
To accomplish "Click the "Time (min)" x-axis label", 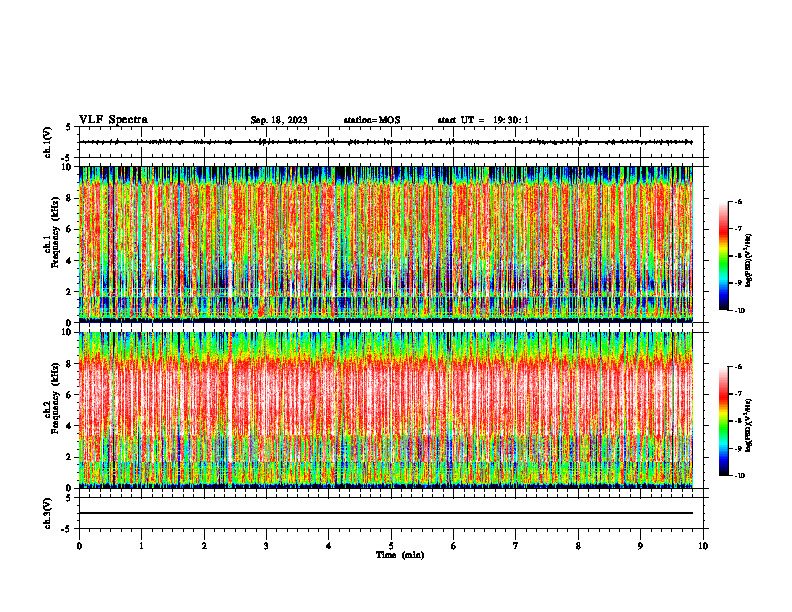I will tap(400, 555).
